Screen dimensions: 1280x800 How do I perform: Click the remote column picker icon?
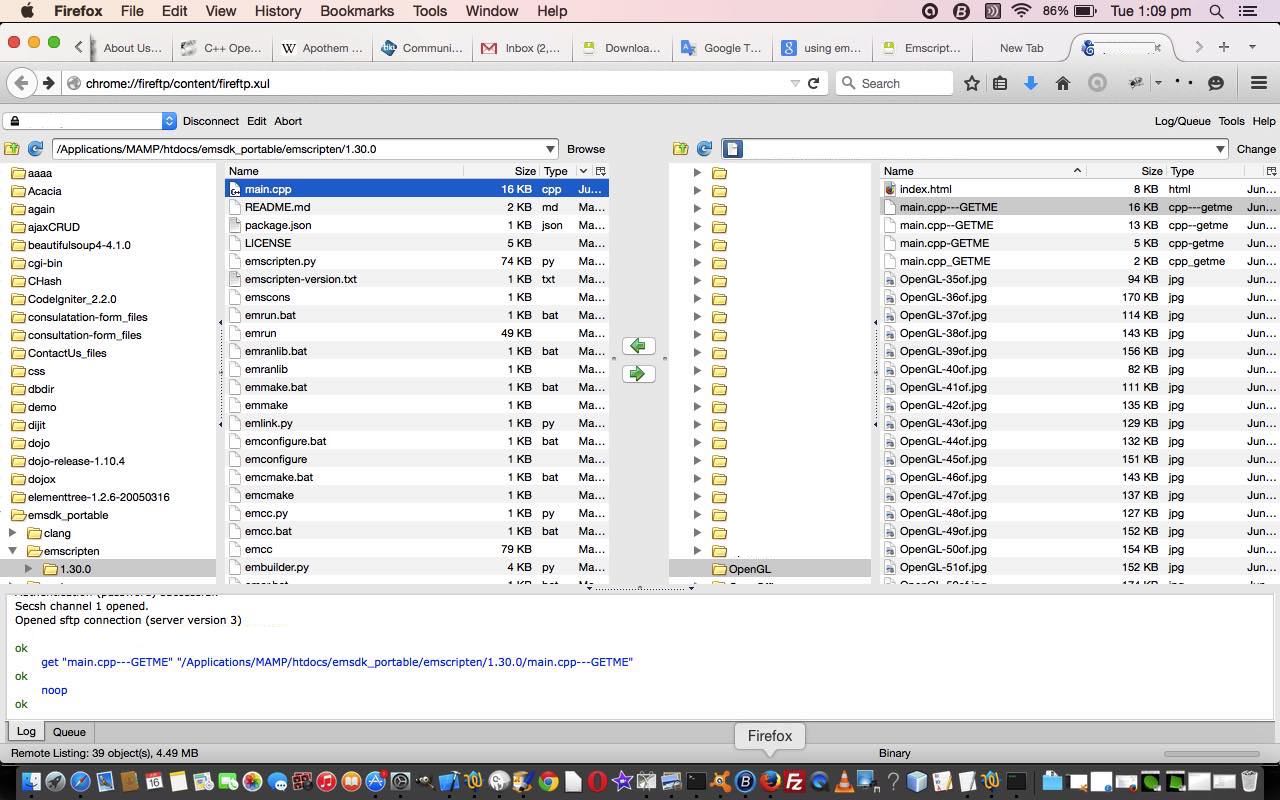coord(1271,171)
